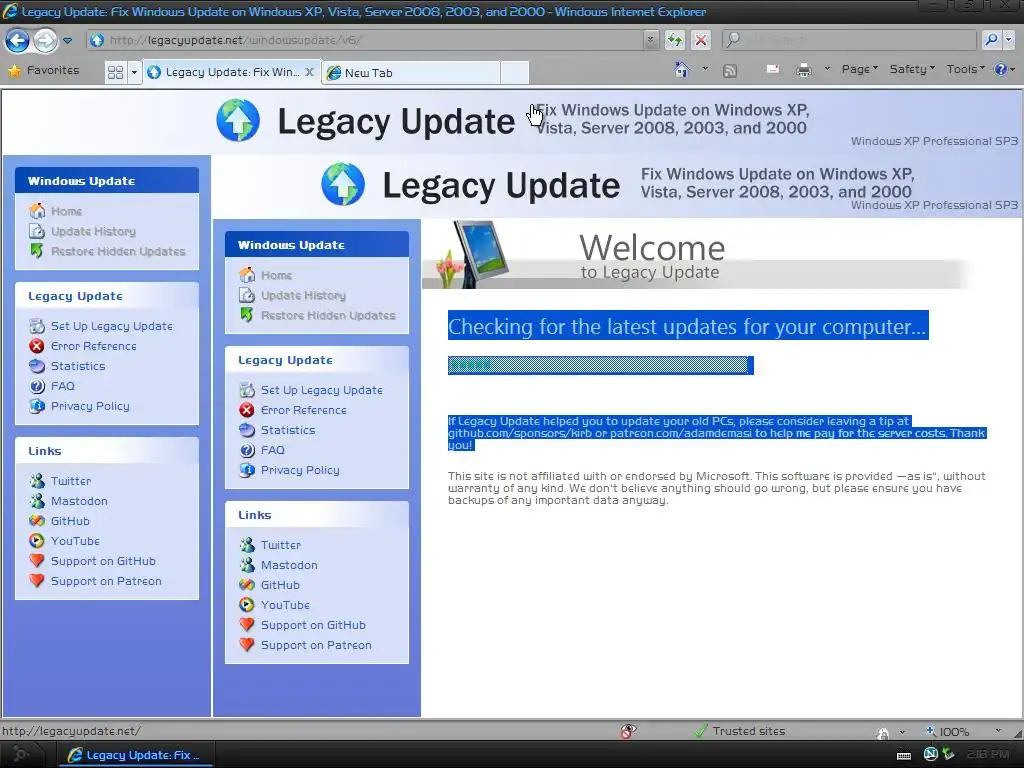Click the YouTube media icon in outer sidebar

pos(37,541)
